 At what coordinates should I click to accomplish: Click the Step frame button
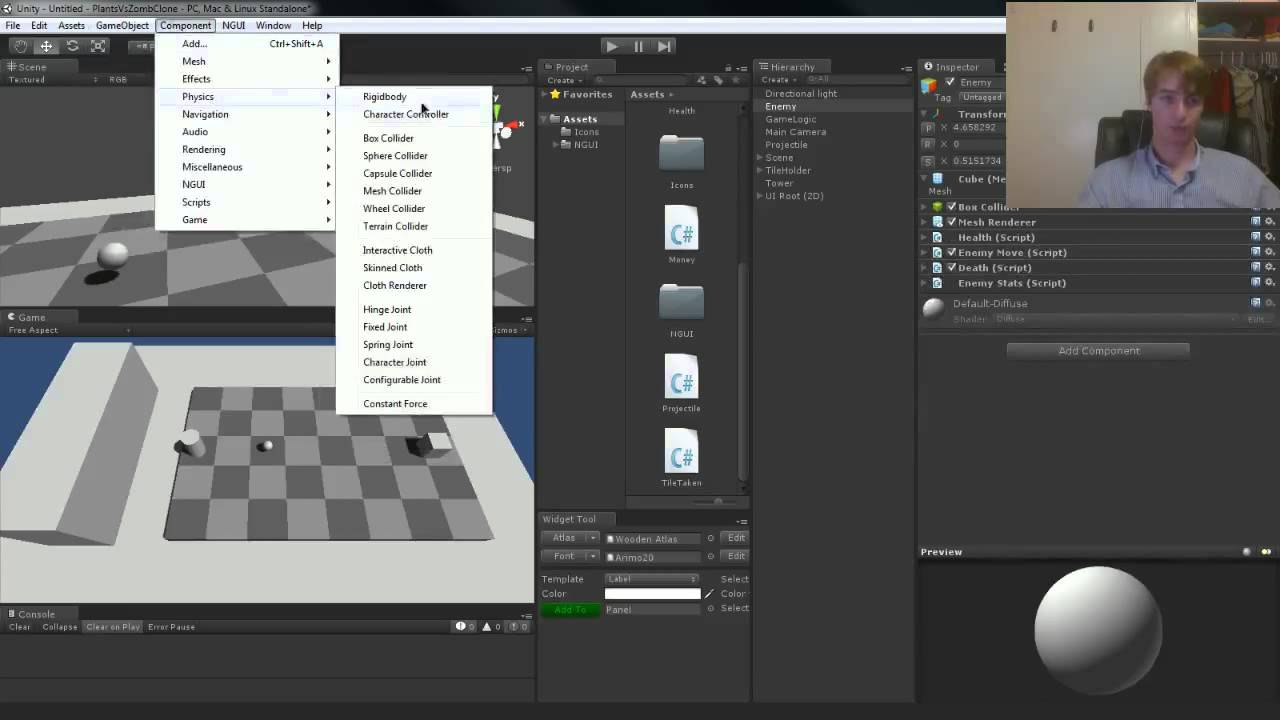pos(664,46)
